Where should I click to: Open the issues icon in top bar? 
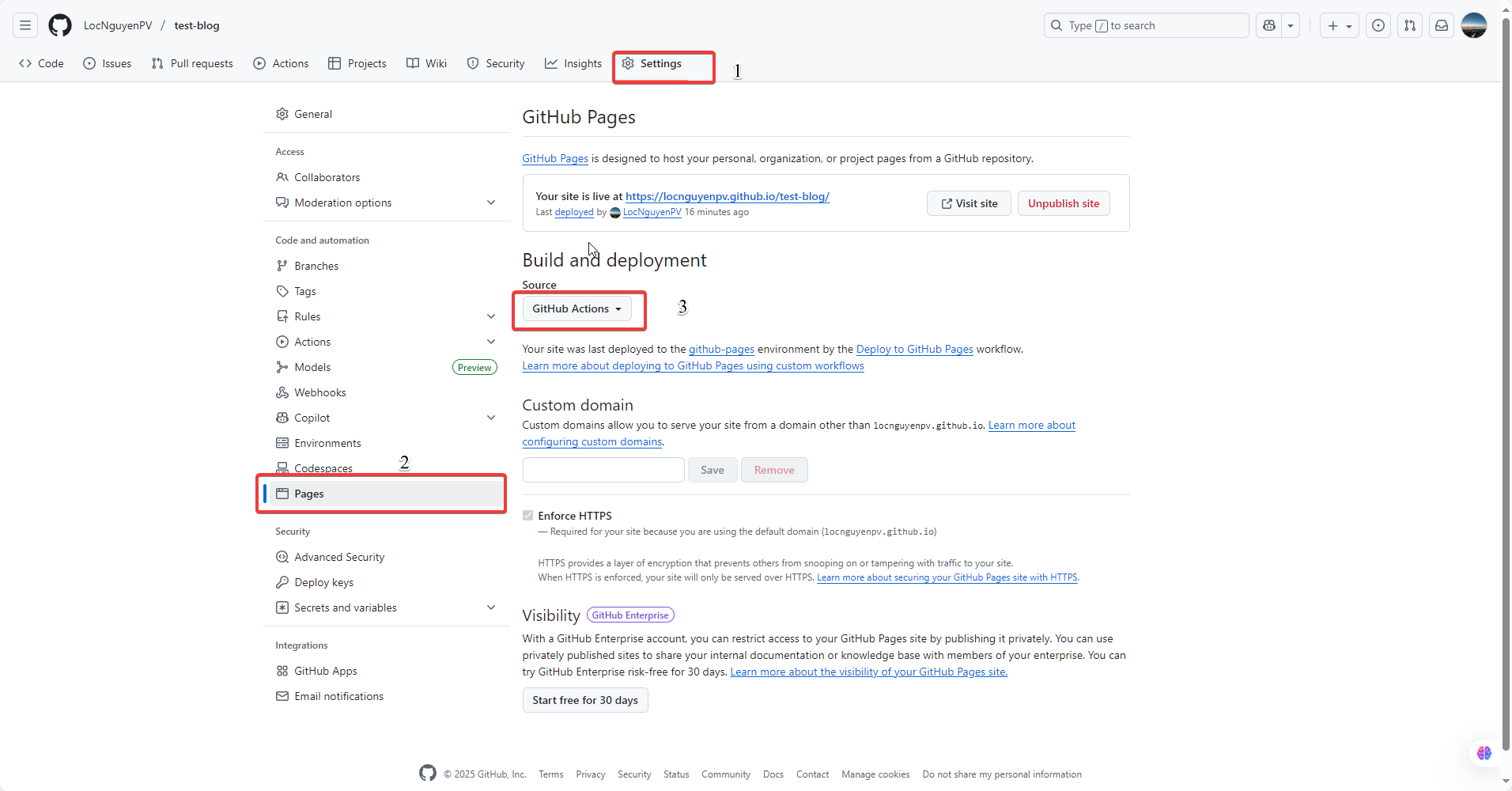pos(1378,25)
